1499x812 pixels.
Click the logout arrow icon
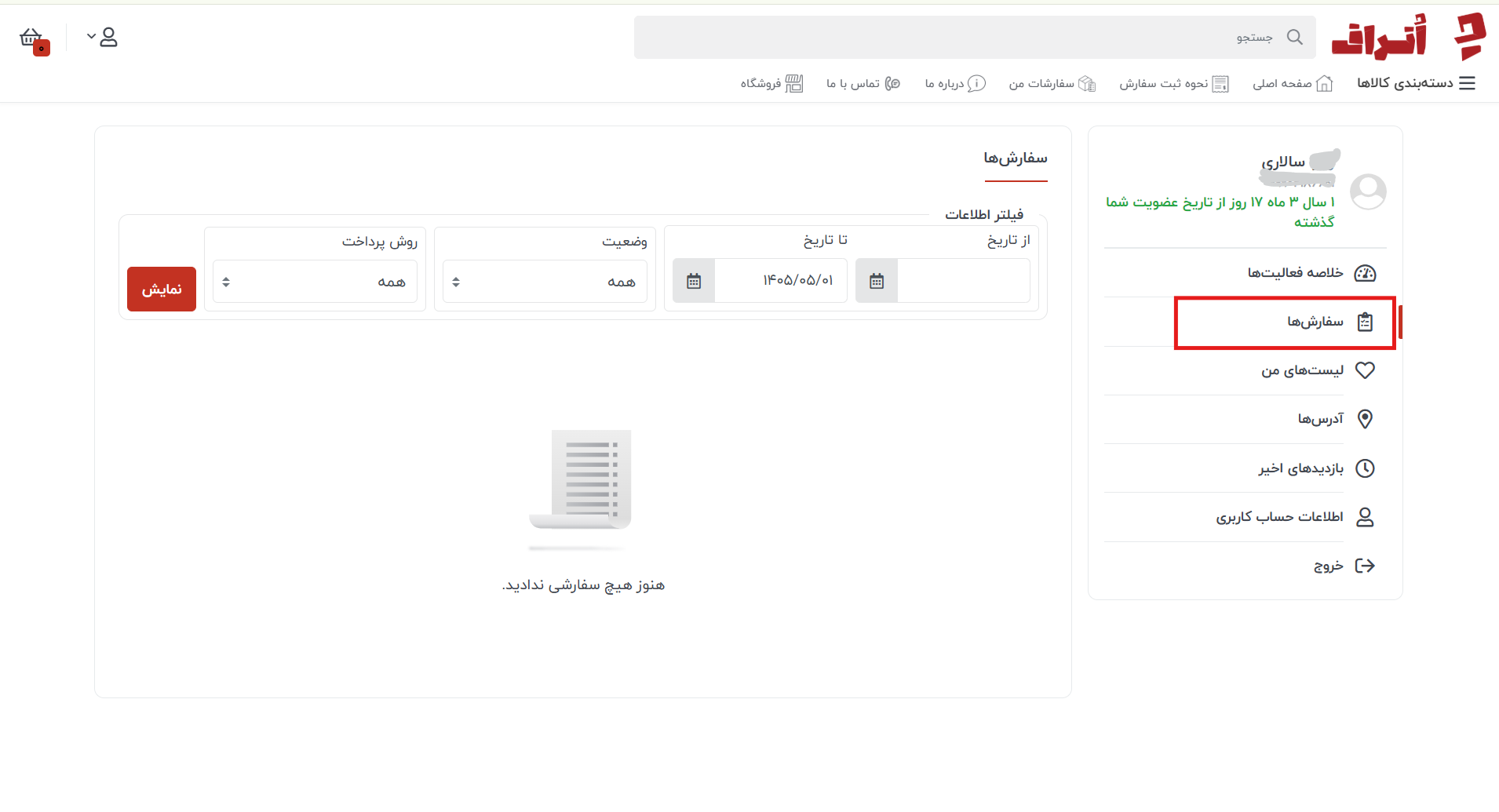[x=1366, y=566]
